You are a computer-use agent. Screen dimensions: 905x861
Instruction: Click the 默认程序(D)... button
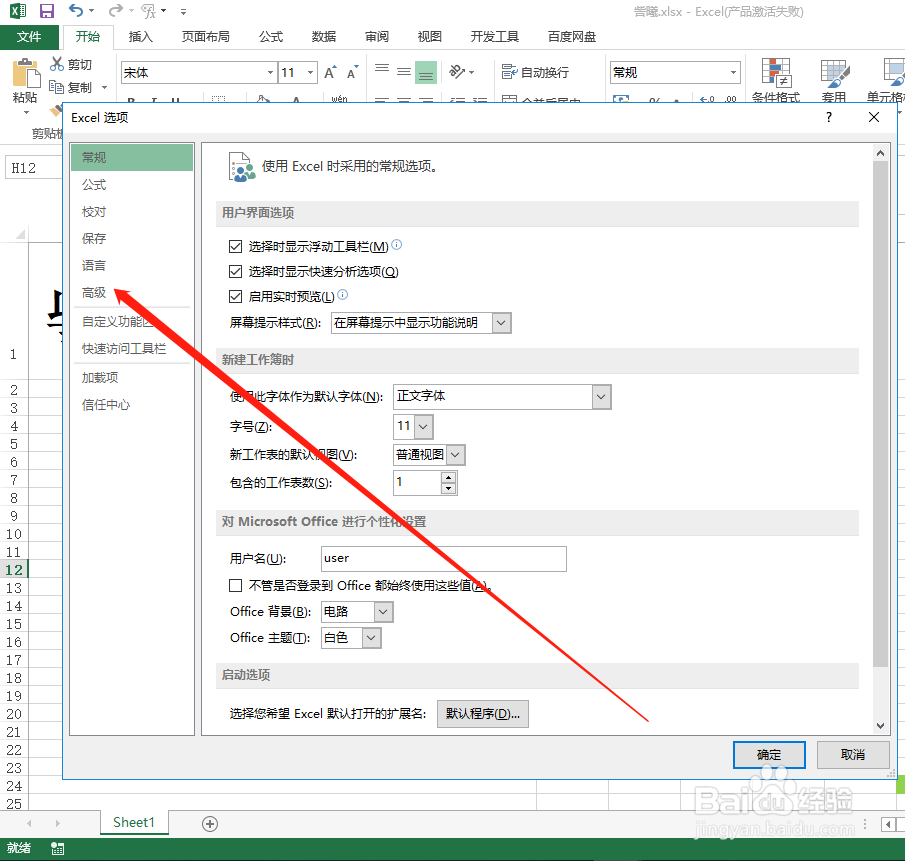(x=483, y=714)
